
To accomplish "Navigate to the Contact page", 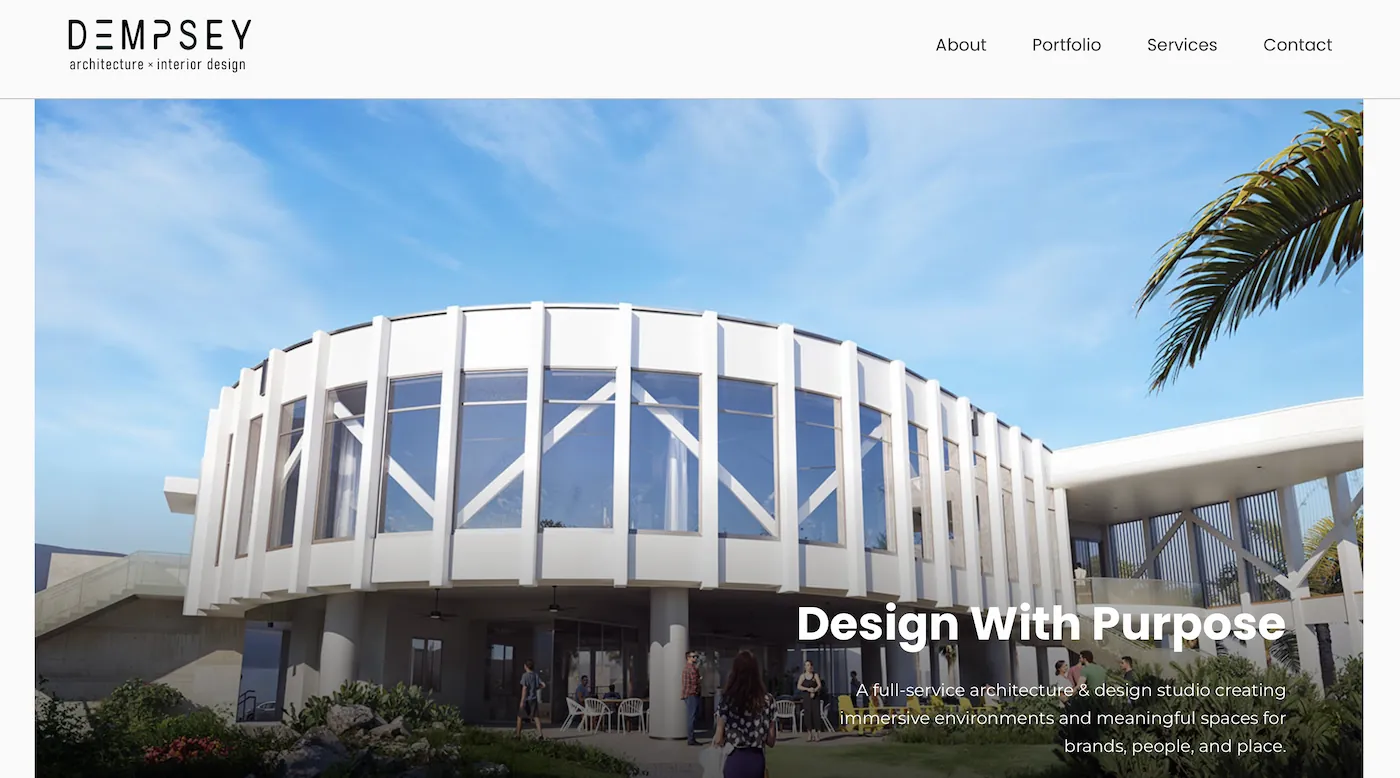I will 1297,45.
